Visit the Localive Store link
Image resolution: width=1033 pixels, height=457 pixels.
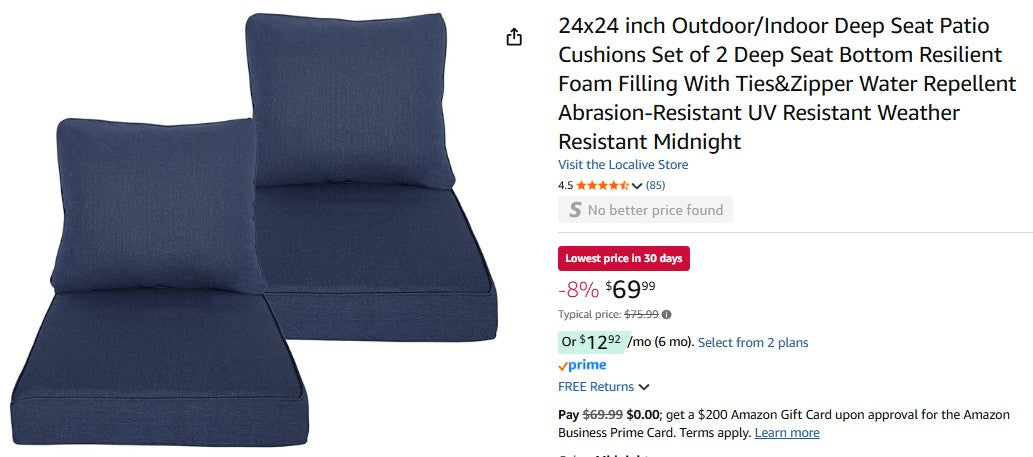[x=623, y=165]
